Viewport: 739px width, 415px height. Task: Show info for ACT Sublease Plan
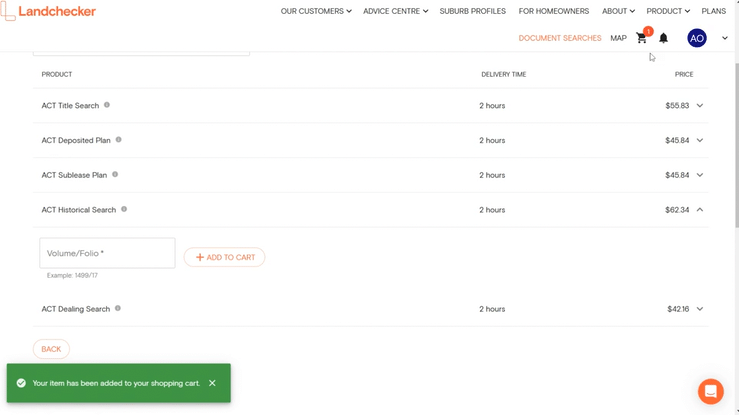coord(115,174)
